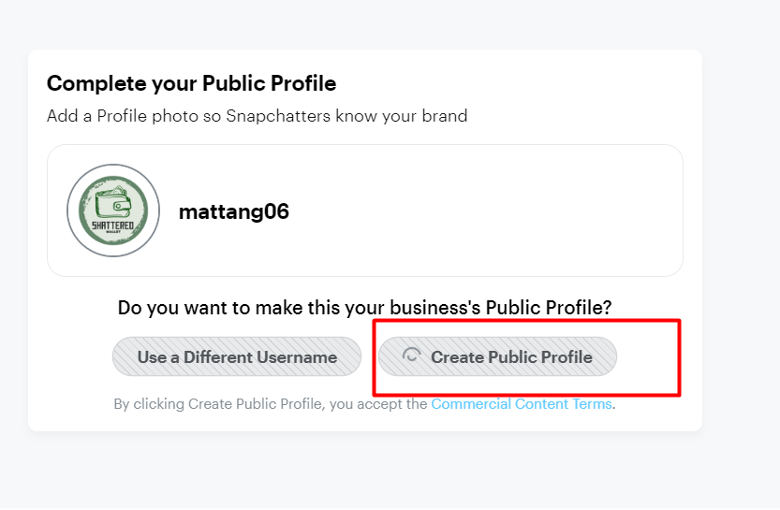
Task: Click the word Snapchatters in the subtitle
Action: point(278,116)
